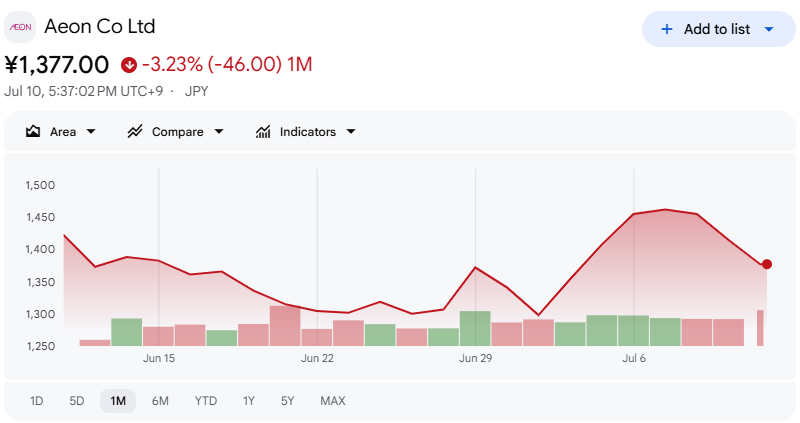
Task: Switch to the 6M time range
Action: (x=160, y=401)
